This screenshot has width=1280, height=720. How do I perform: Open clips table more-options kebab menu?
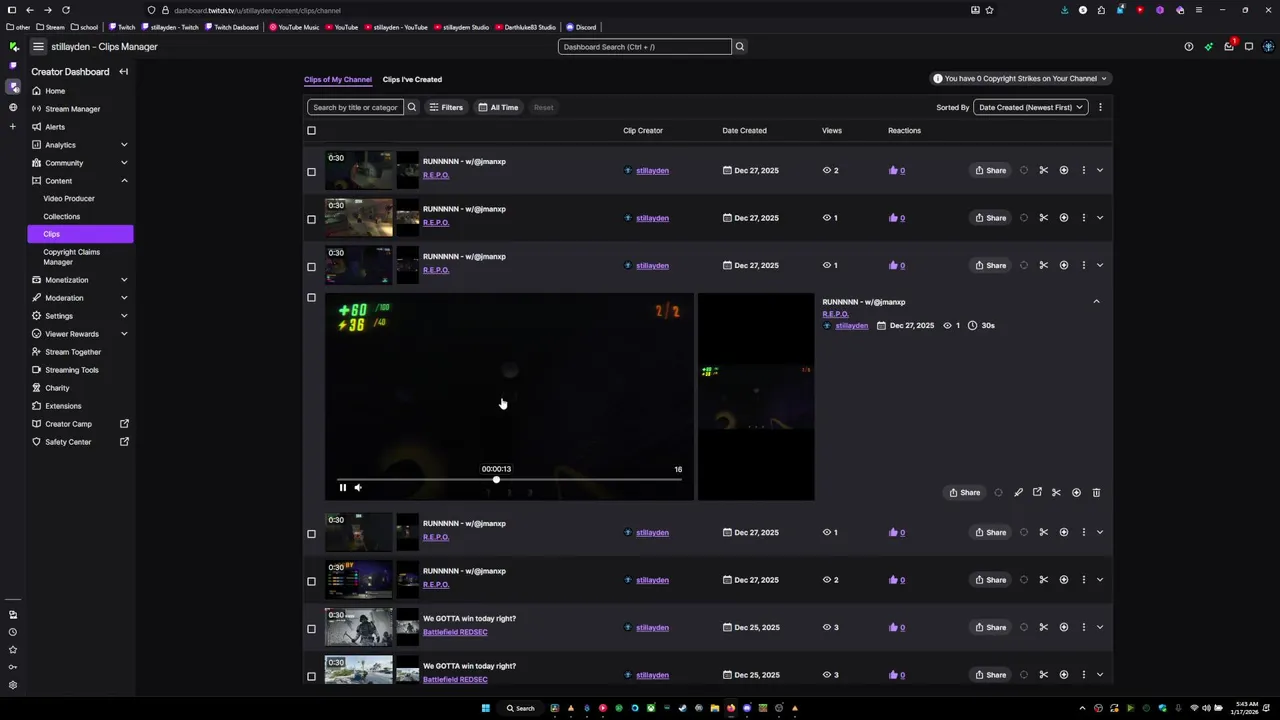coord(1100,107)
